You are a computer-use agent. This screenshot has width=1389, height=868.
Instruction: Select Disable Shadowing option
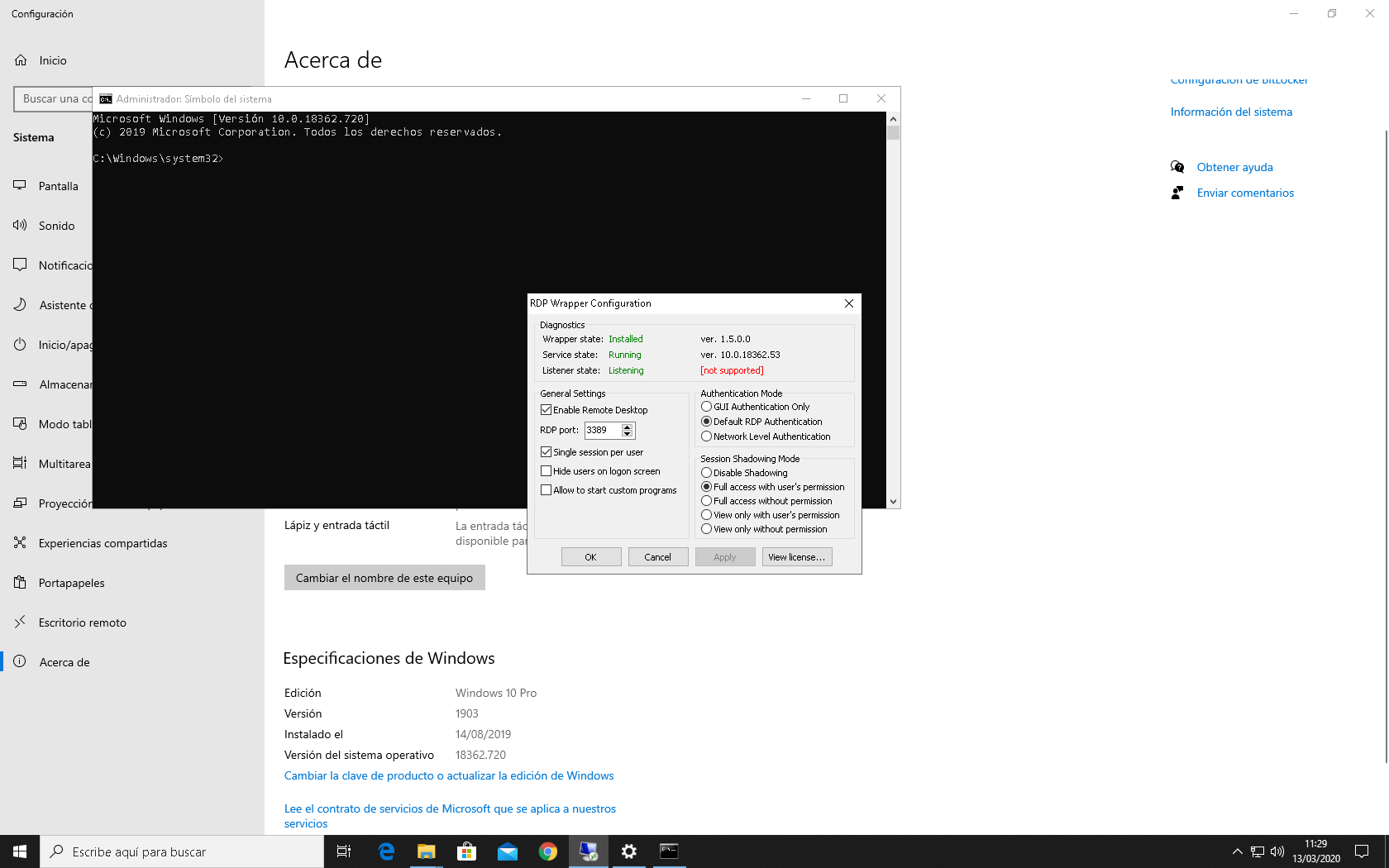tap(706, 473)
